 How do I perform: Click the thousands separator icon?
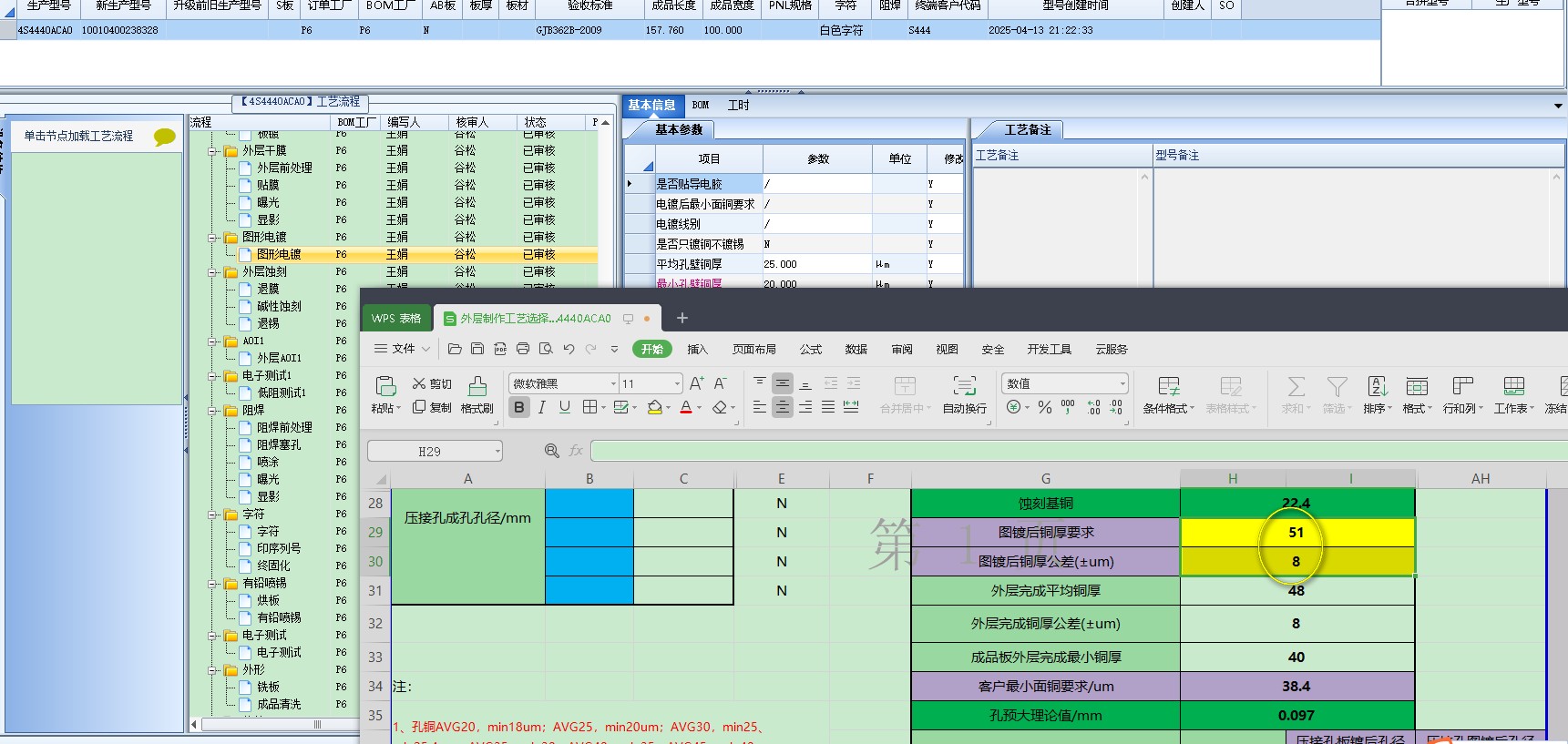1068,407
